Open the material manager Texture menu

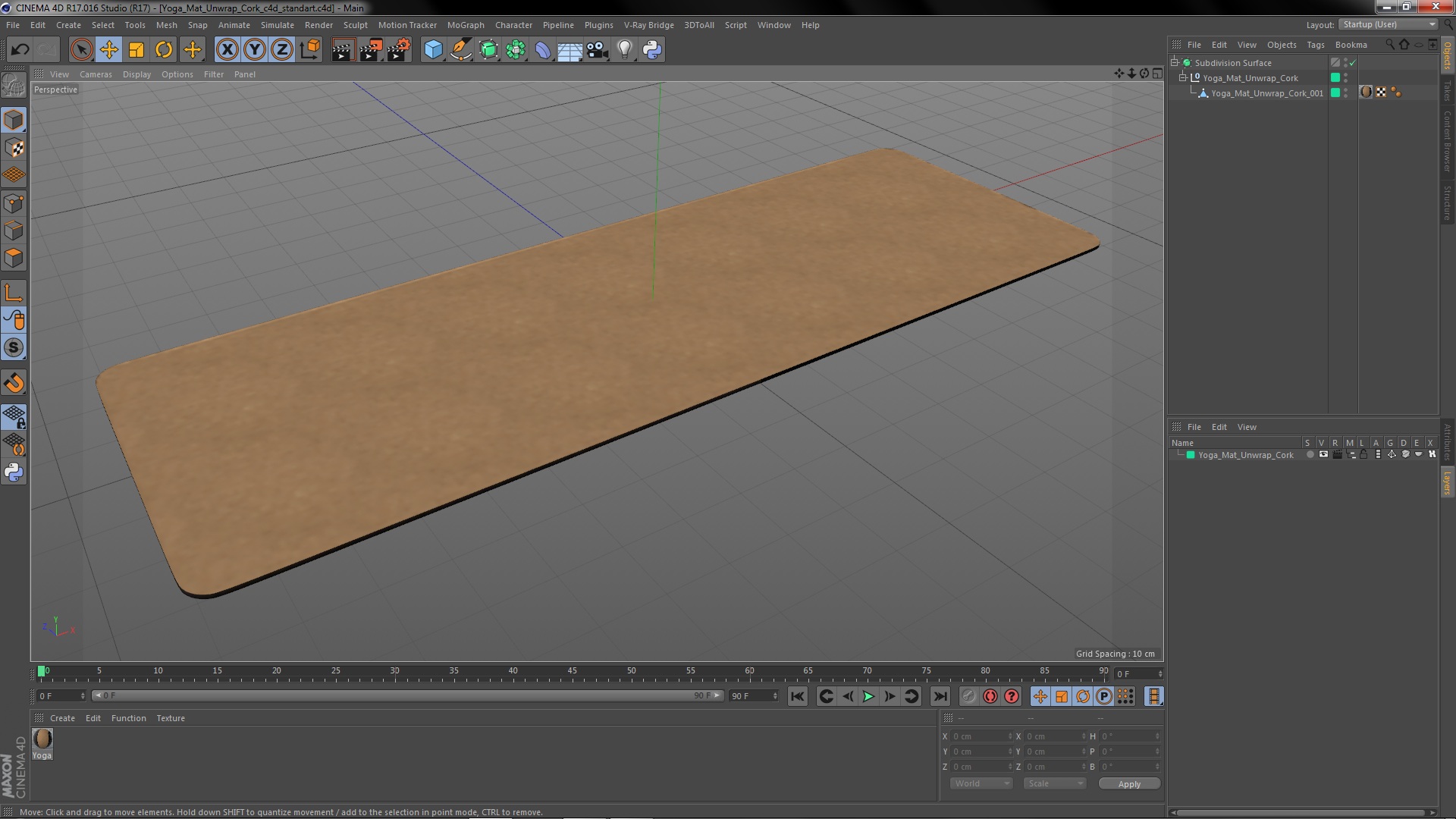click(x=171, y=718)
